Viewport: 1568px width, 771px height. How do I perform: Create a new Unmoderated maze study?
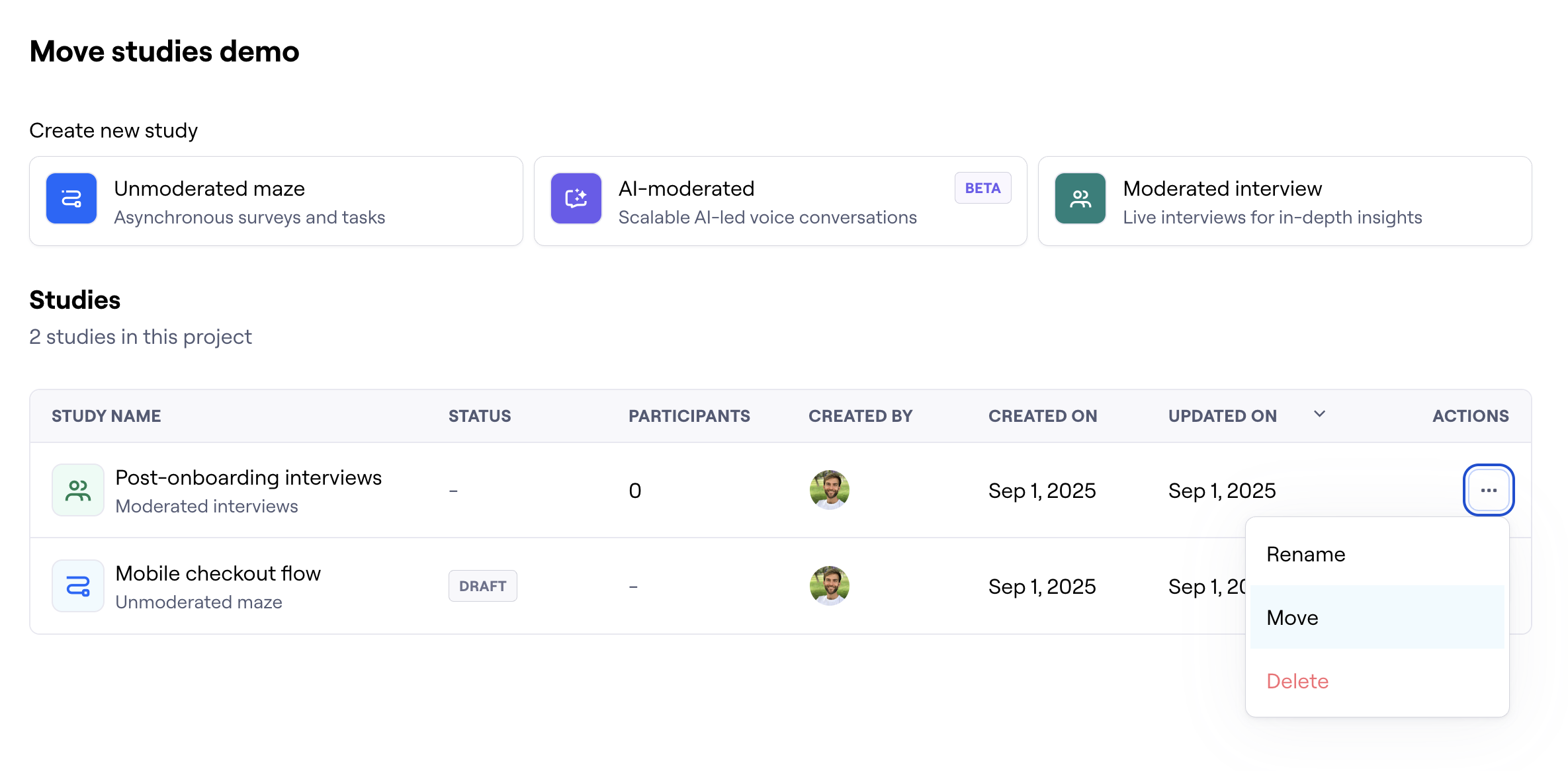275,201
